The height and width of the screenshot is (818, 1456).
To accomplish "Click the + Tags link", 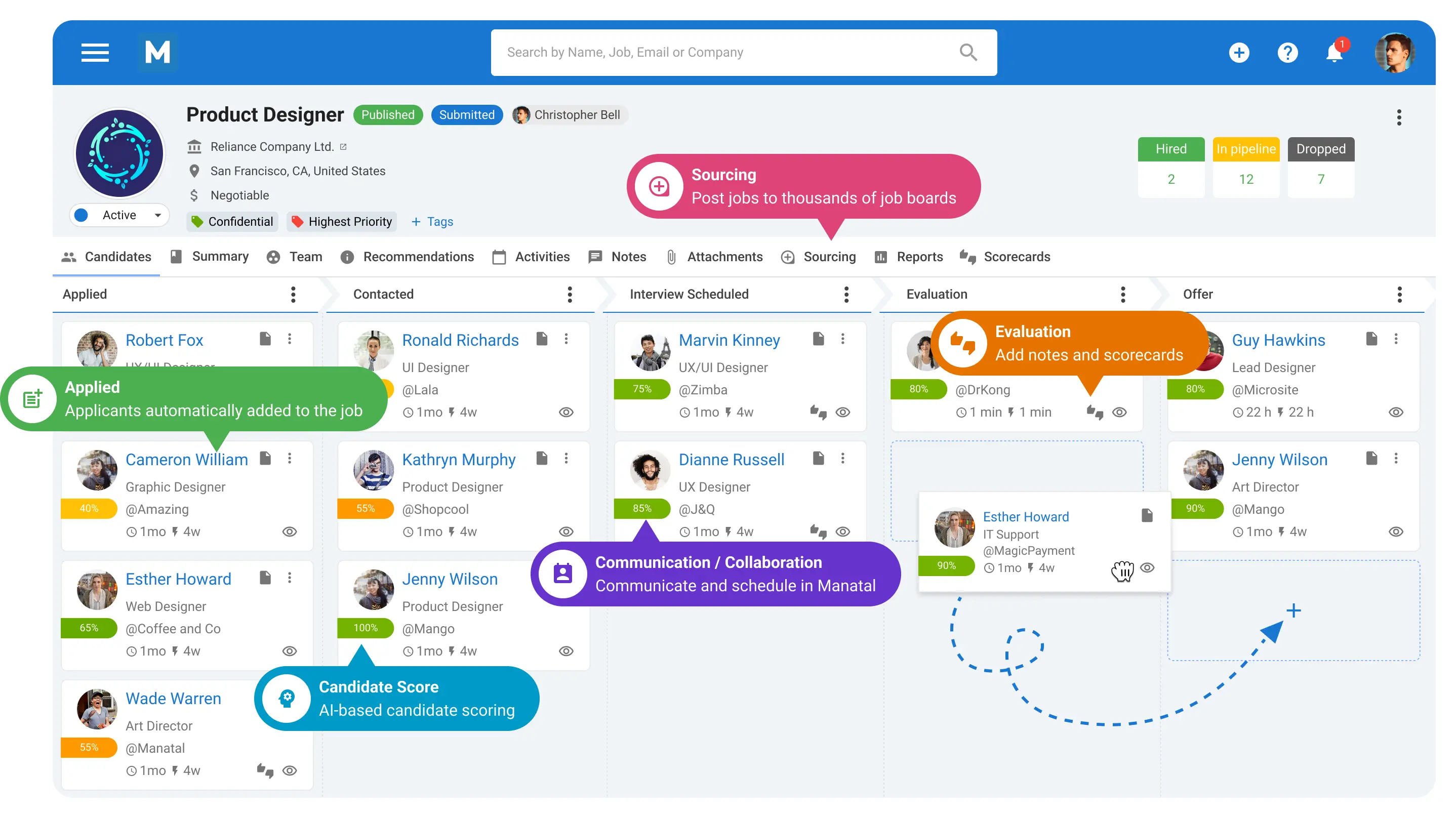I will [x=432, y=222].
